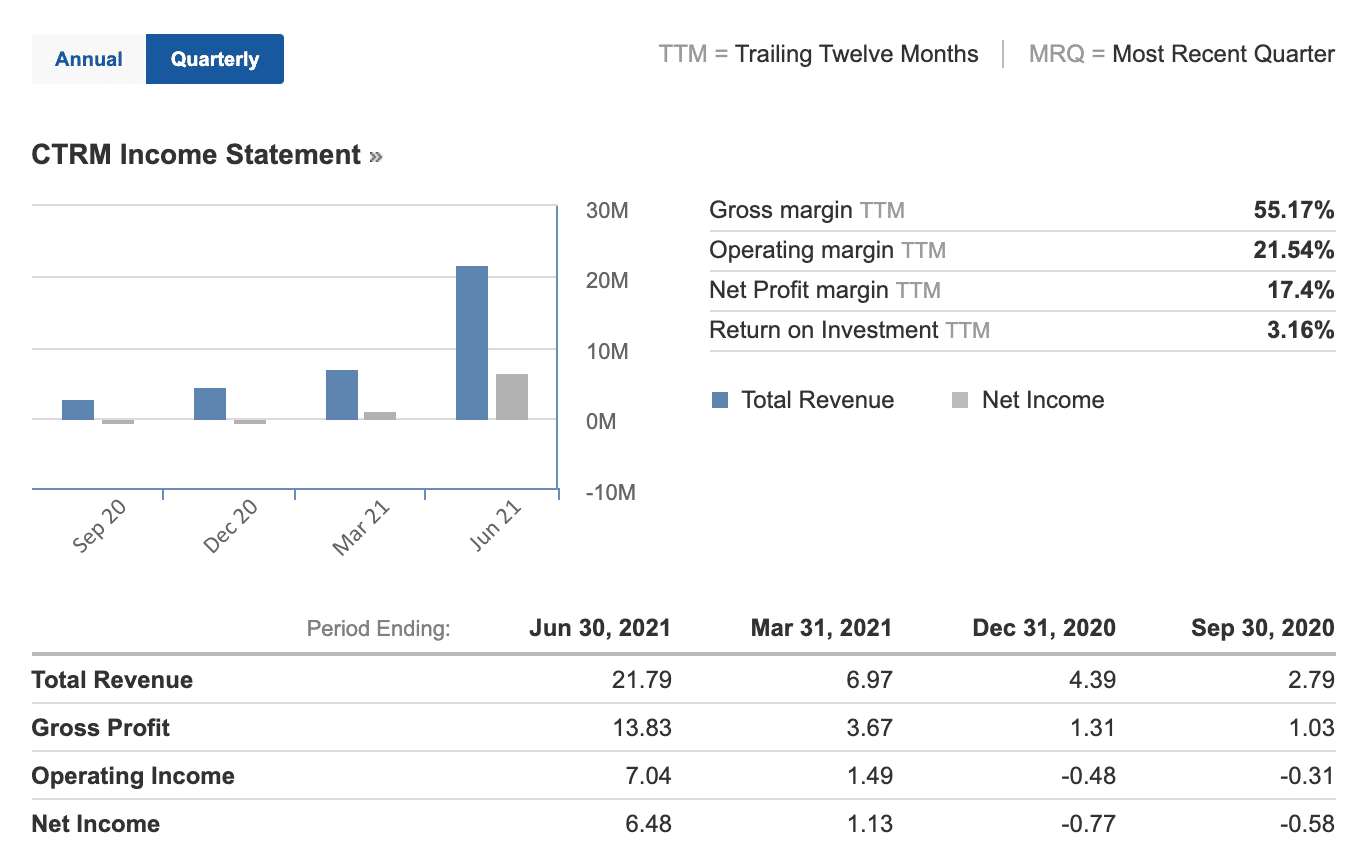This screenshot has width=1356, height=866.
Task: Click the Sep 20 axis label on chart
Action: 100,527
